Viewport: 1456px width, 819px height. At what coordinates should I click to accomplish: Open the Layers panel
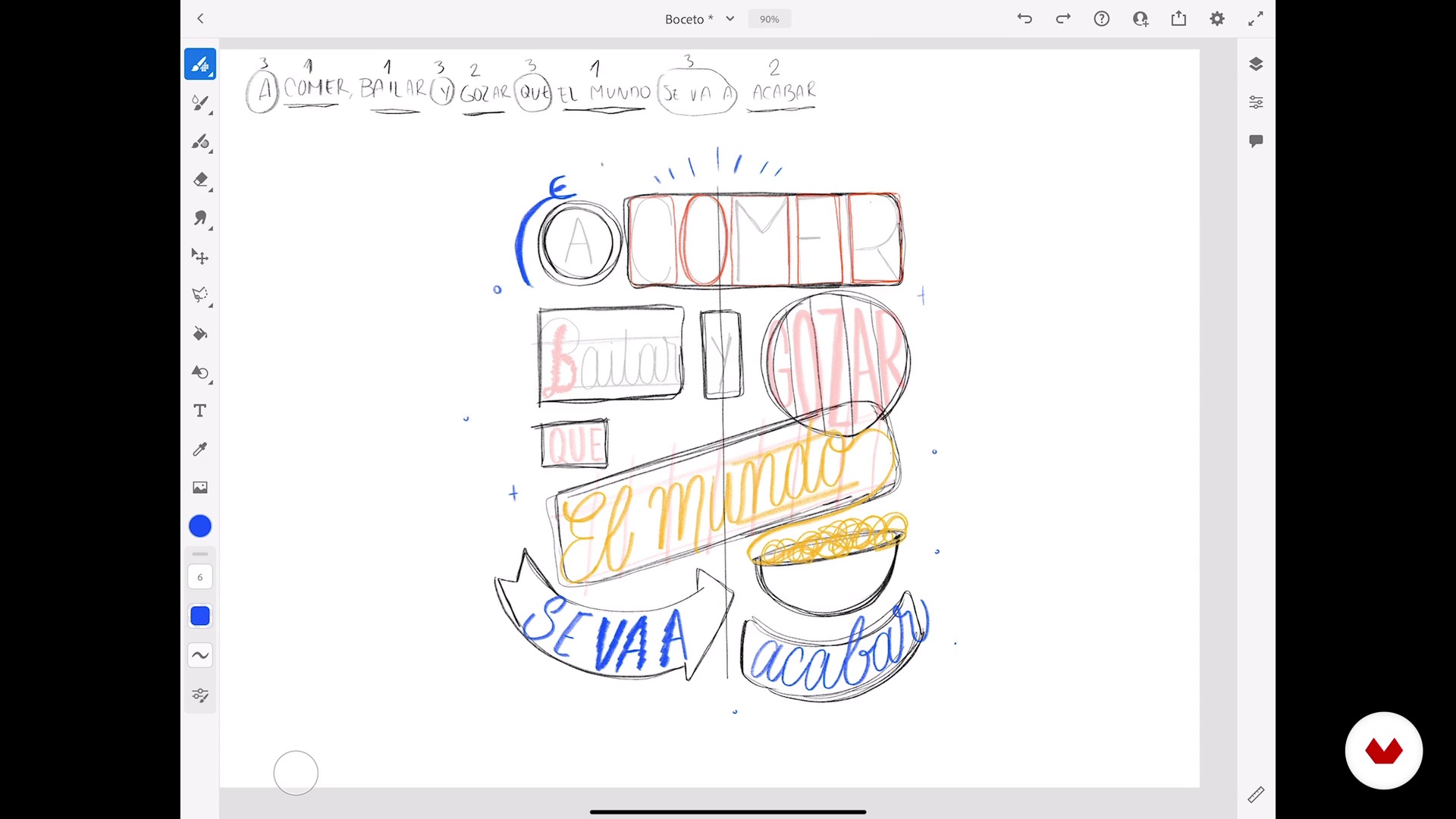1256,64
